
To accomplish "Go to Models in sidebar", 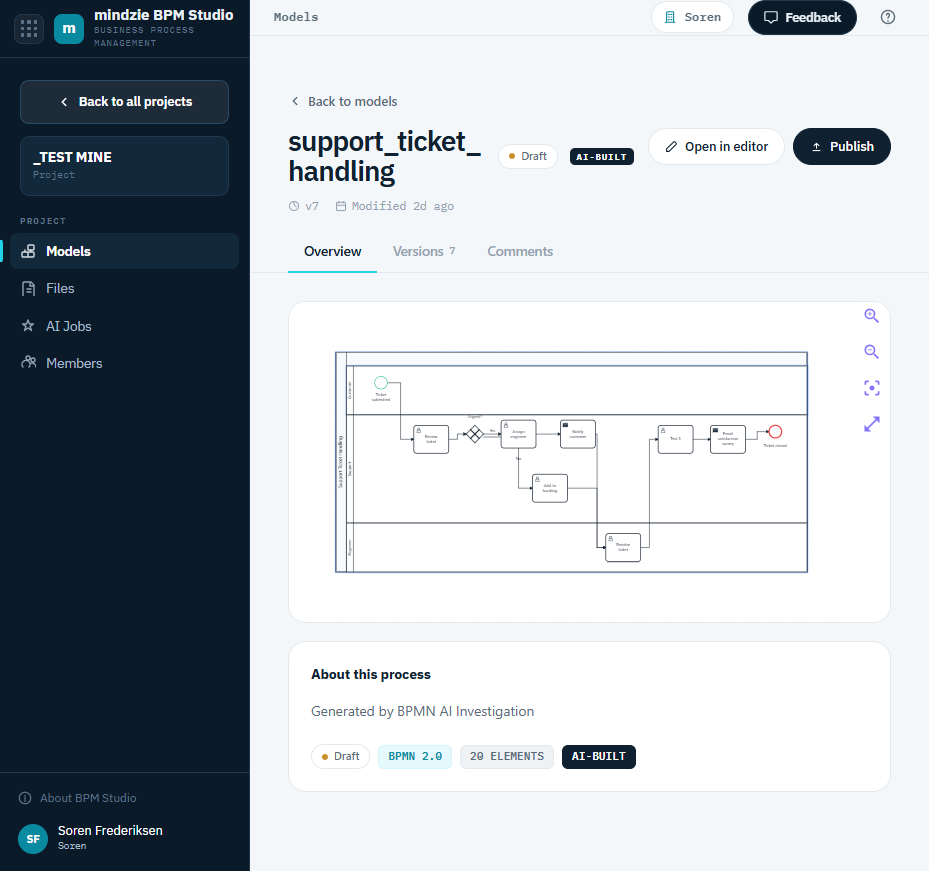I will (x=124, y=251).
